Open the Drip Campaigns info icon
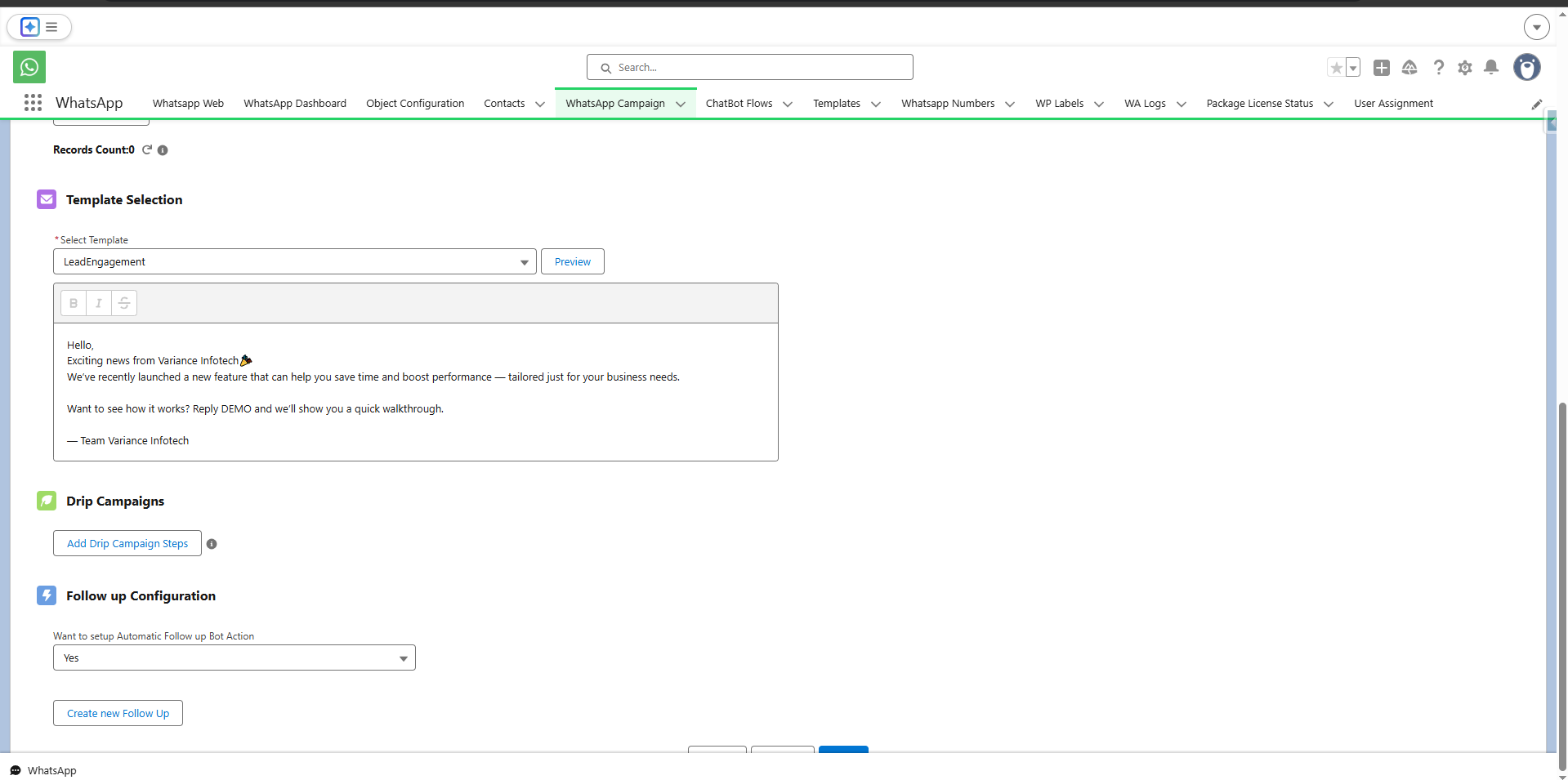The height and width of the screenshot is (780, 1568). click(x=212, y=543)
